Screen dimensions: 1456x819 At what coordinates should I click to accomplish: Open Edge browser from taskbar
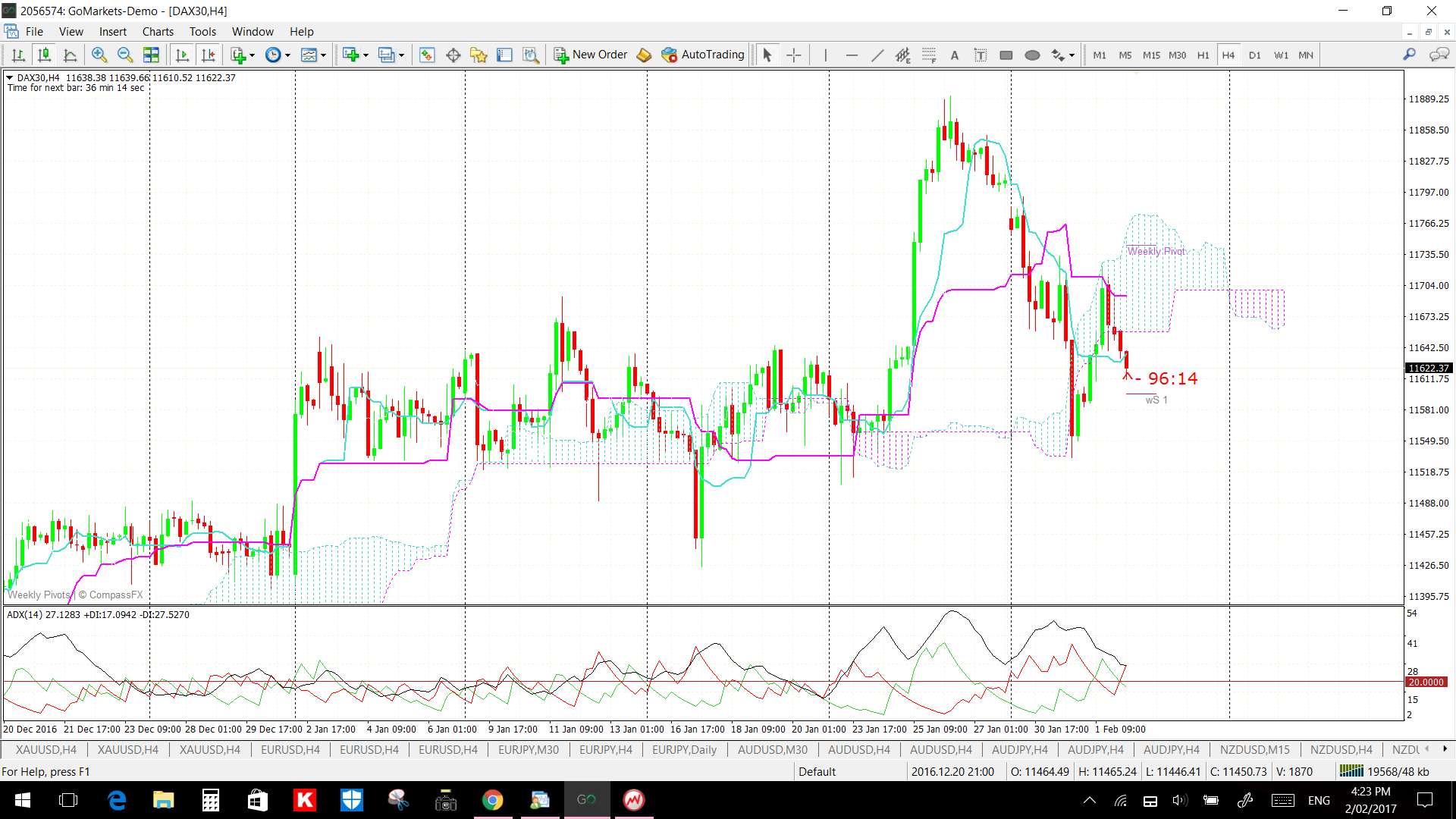pyautogui.click(x=117, y=800)
